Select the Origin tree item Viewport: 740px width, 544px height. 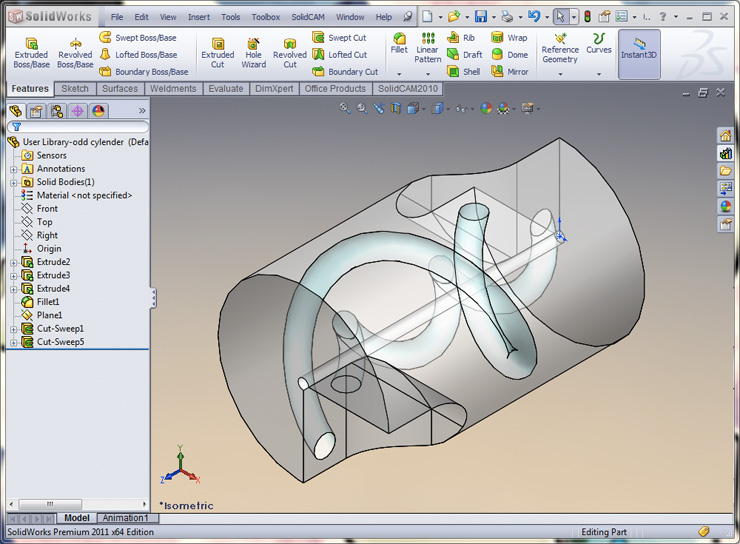(42, 249)
